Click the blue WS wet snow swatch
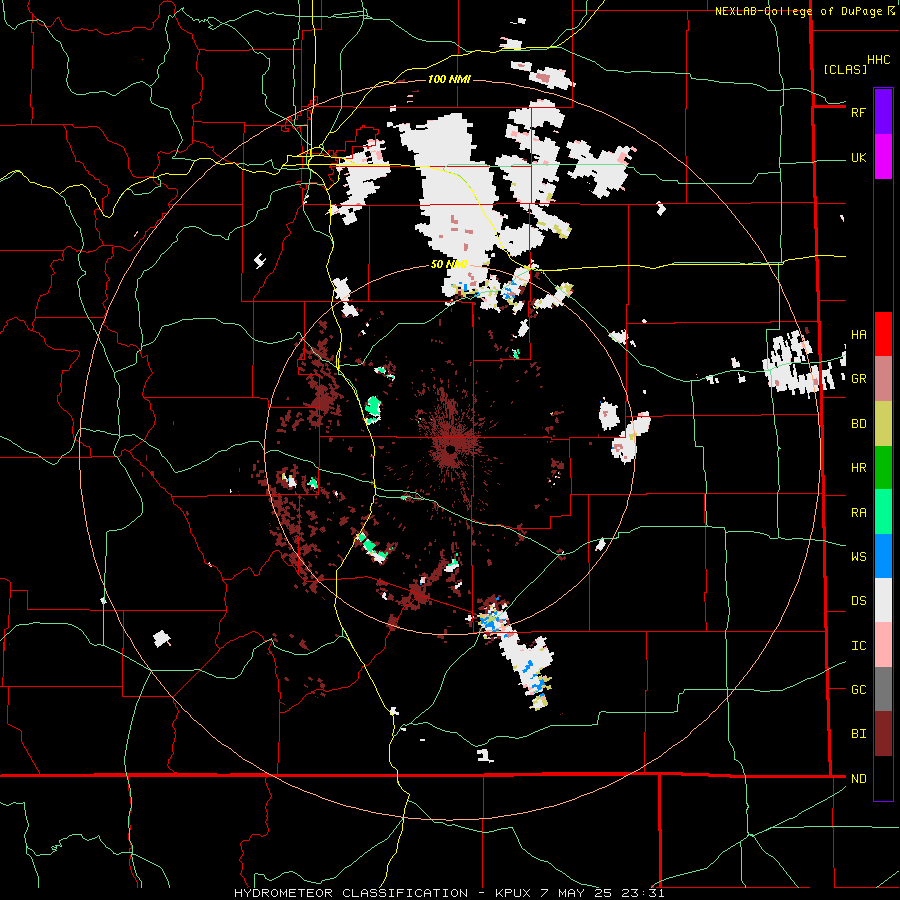Viewport: 900px width, 900px height. tap(883, 556)
